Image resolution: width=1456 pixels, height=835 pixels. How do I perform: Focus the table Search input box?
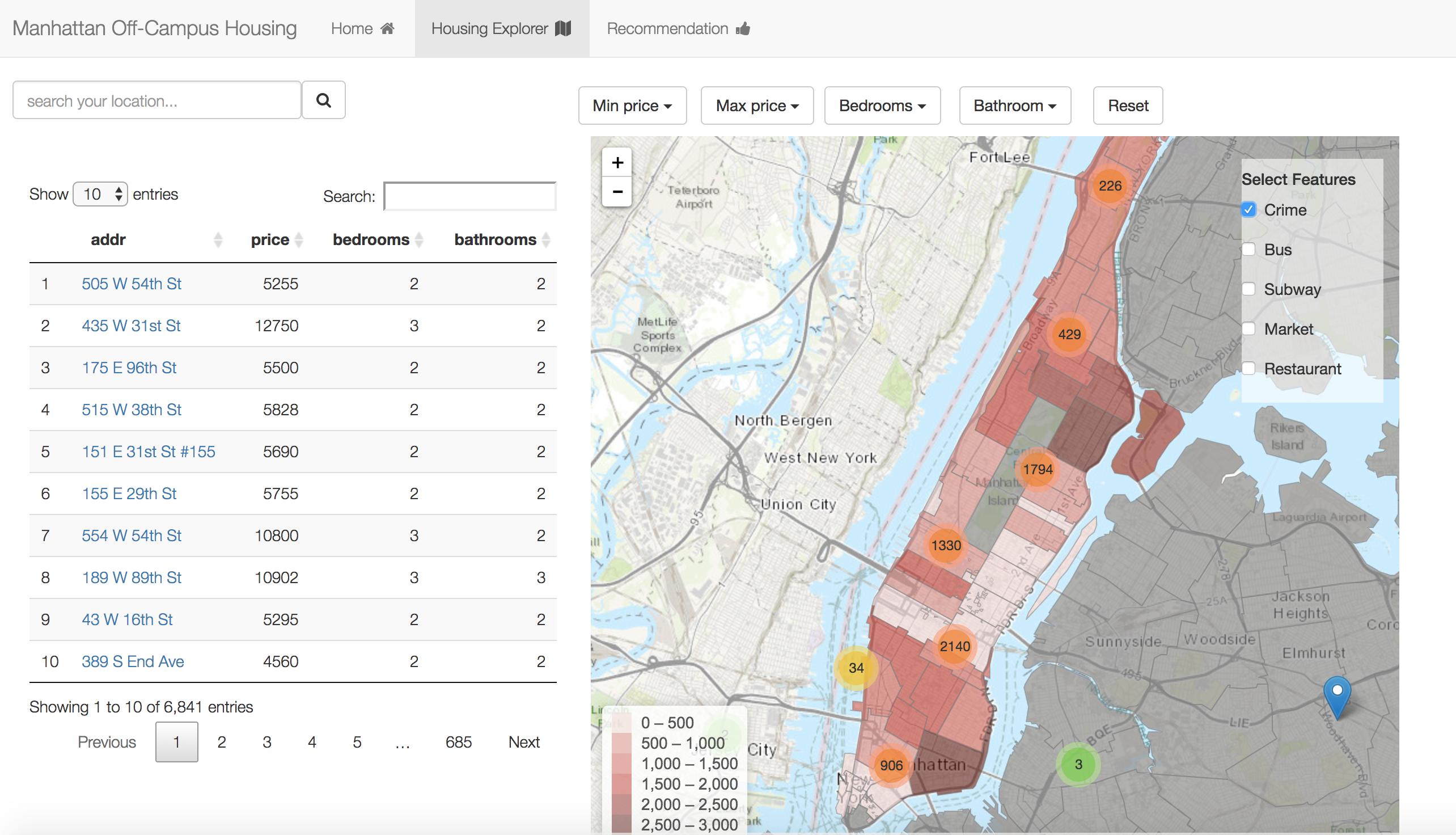coord(470,196)
